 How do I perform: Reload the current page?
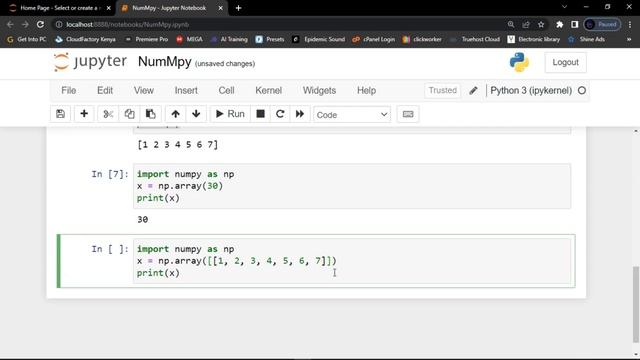click(40, 24)
